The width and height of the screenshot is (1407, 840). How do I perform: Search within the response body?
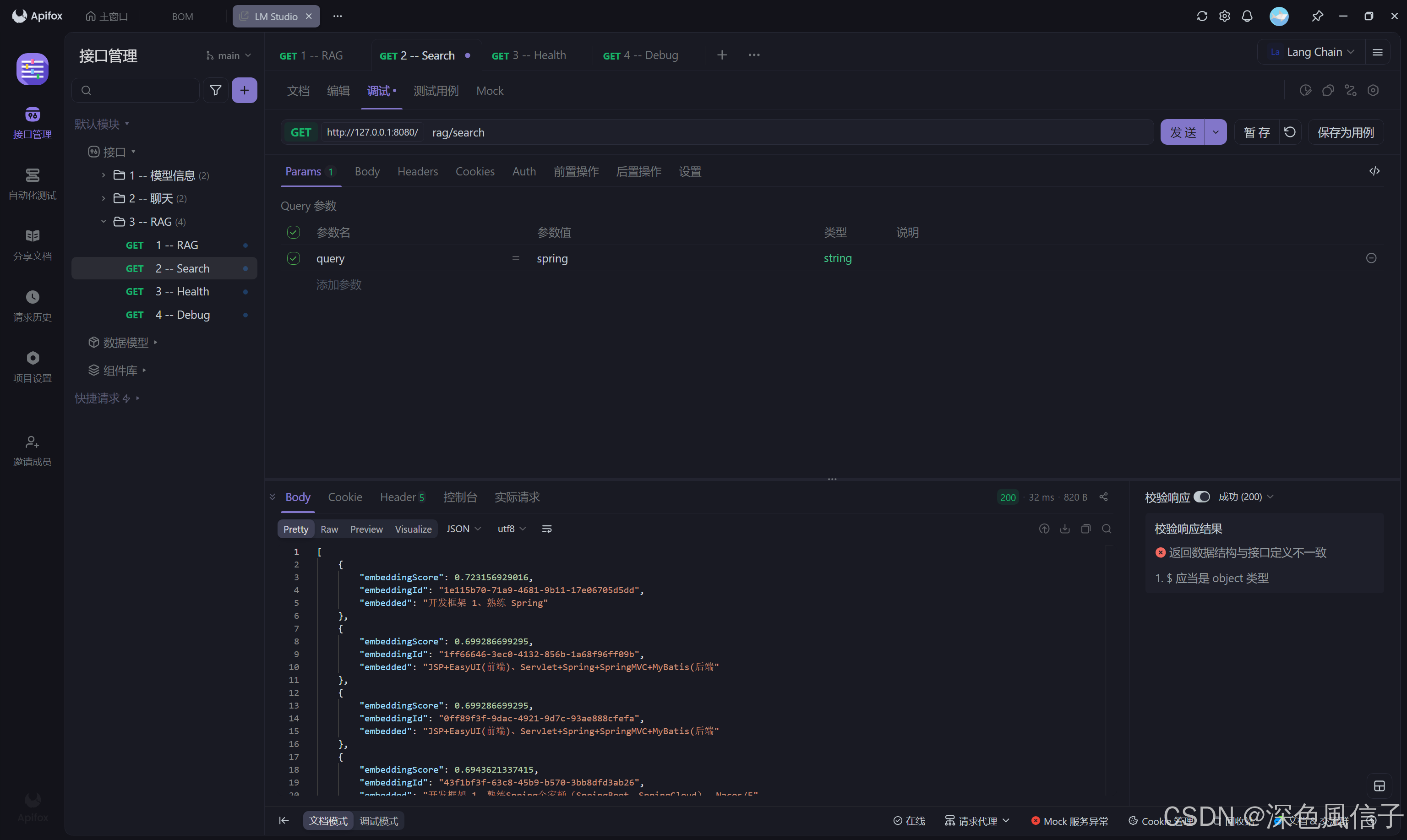[1107, 529]
